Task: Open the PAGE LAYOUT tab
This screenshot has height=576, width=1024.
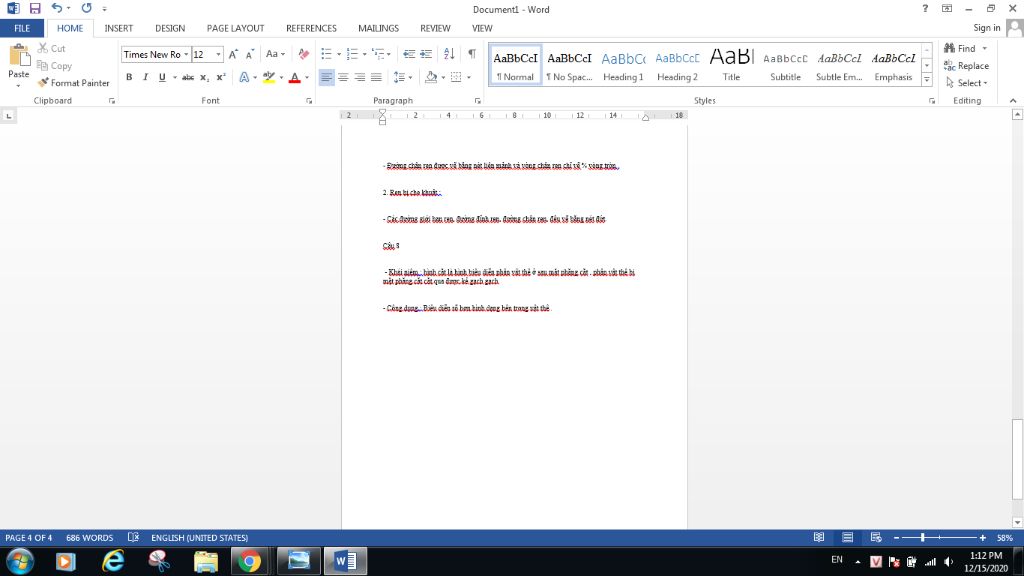Action: click(x=235, y=28)
